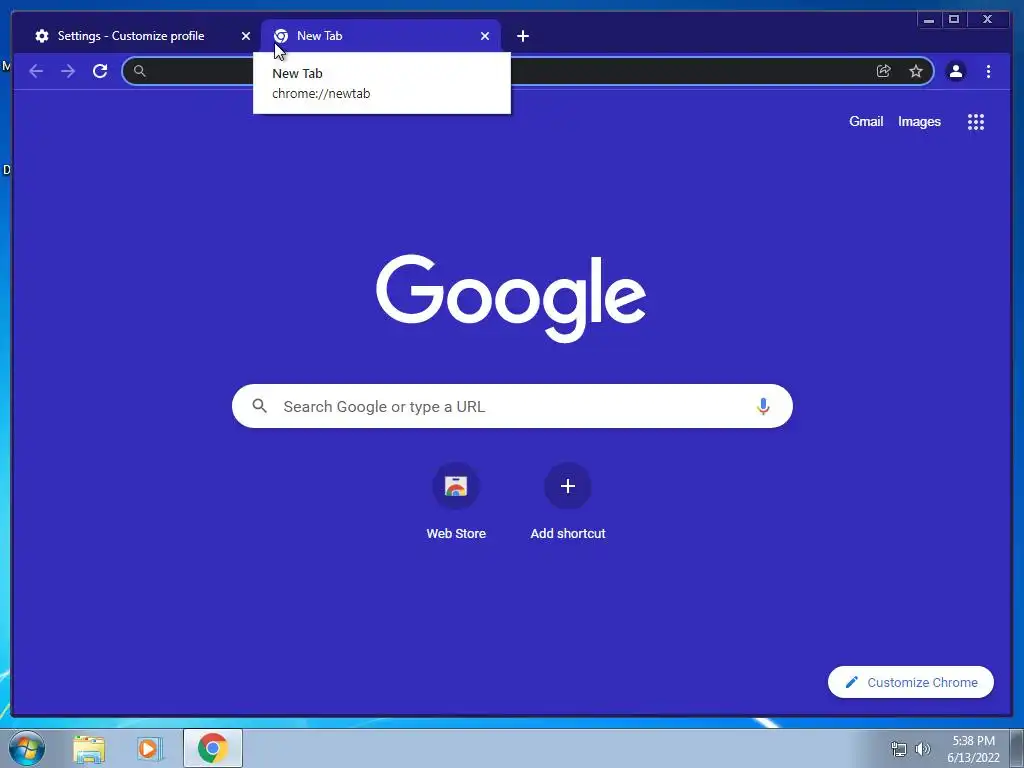Click into the Search Google or type a URL box
This screenshot has height=768, width=1024.
coord(512,406)
